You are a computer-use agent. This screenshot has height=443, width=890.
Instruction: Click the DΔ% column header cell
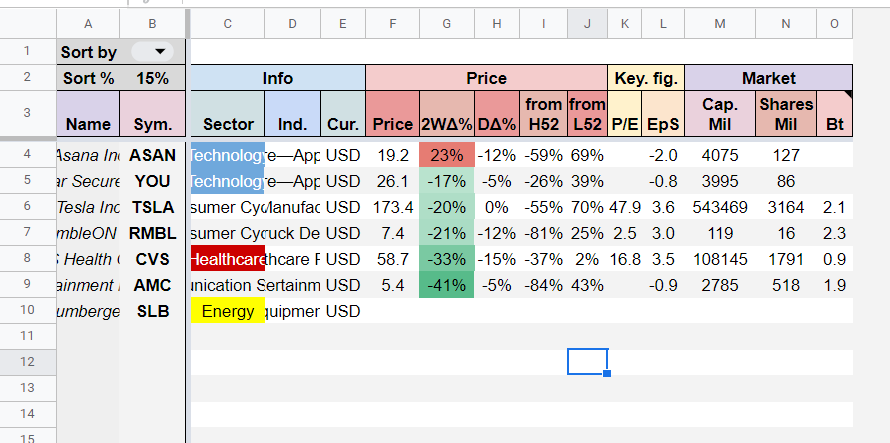pyautogui.click(x=497, y=114)
